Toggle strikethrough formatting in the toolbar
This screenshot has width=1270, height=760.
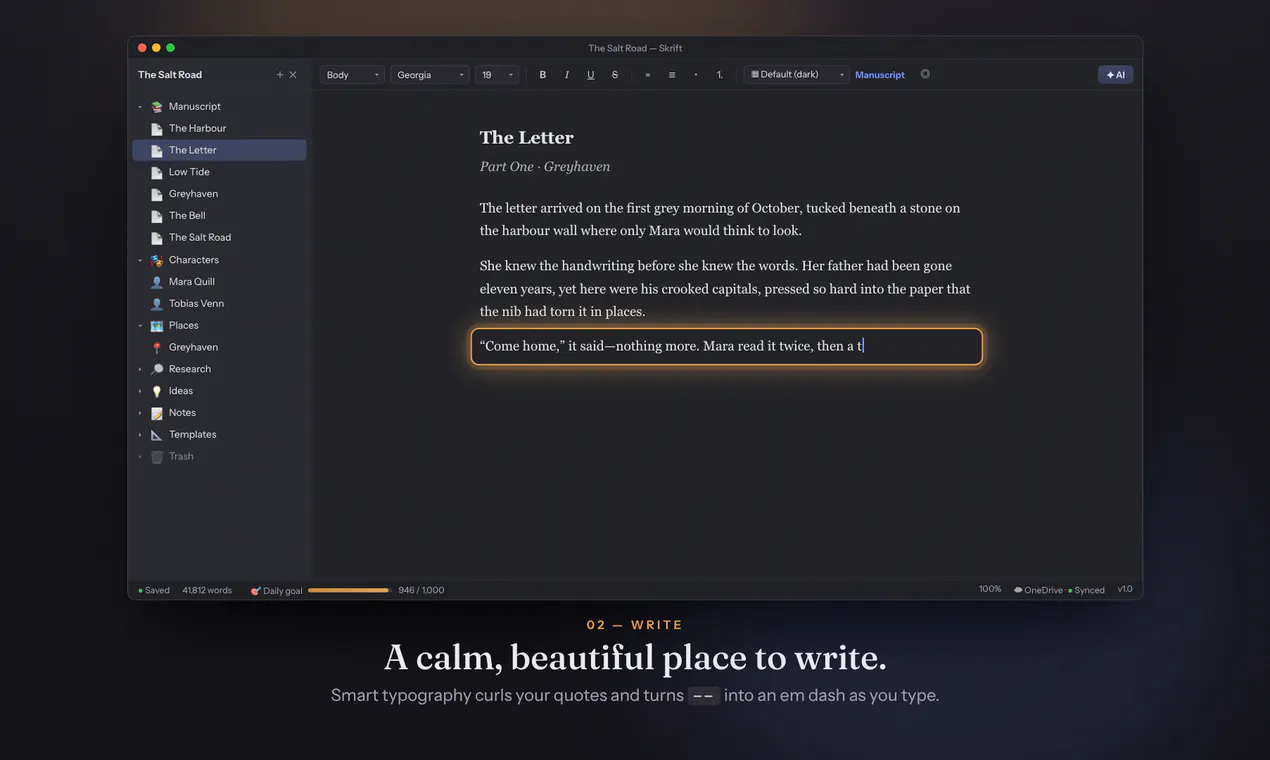(615, 75)
